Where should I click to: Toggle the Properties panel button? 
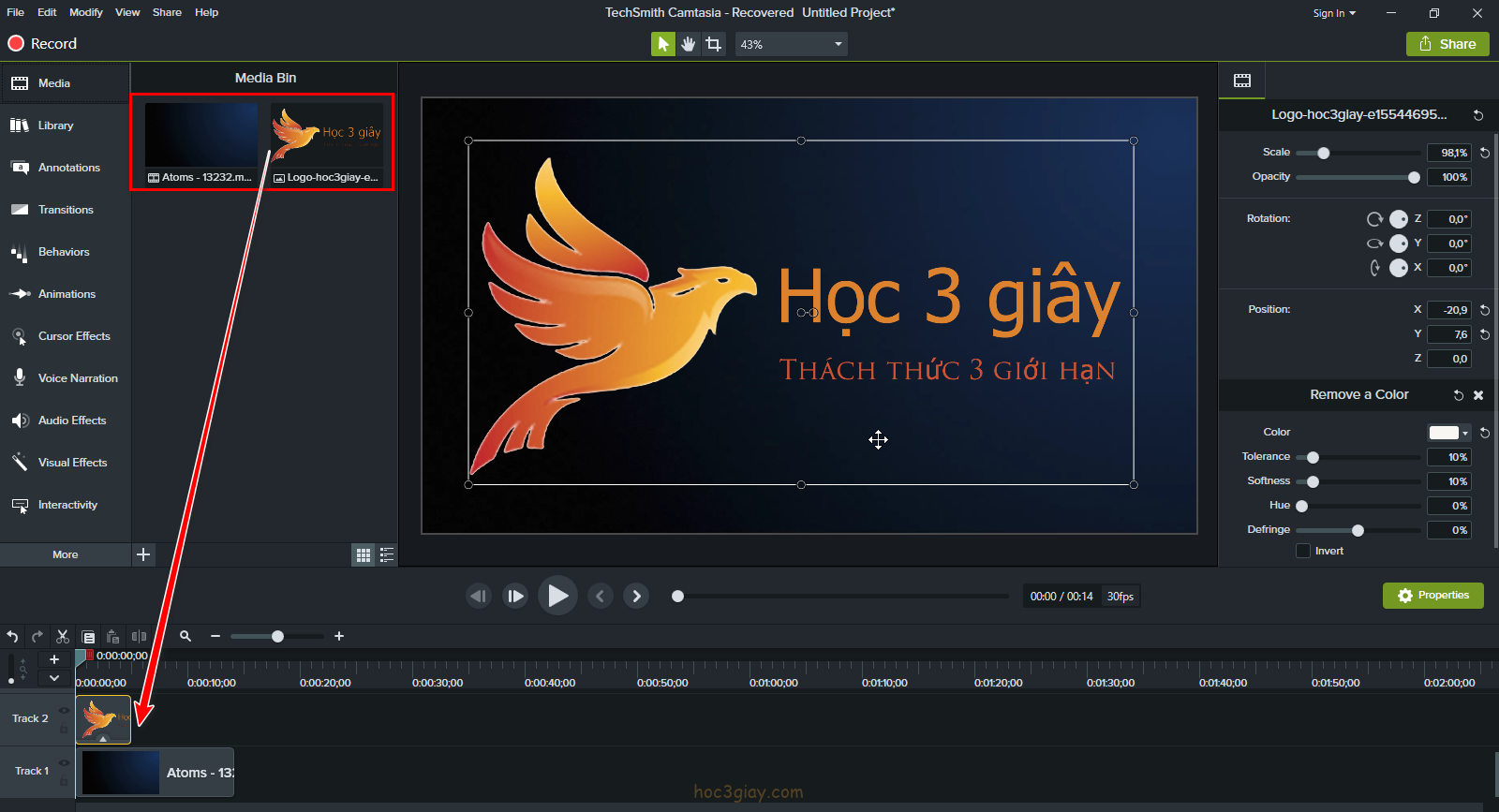pos(1433,596)
